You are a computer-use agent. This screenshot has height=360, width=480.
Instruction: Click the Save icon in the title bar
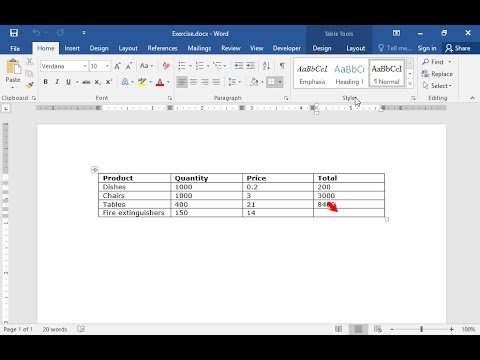tap(14, 33)
